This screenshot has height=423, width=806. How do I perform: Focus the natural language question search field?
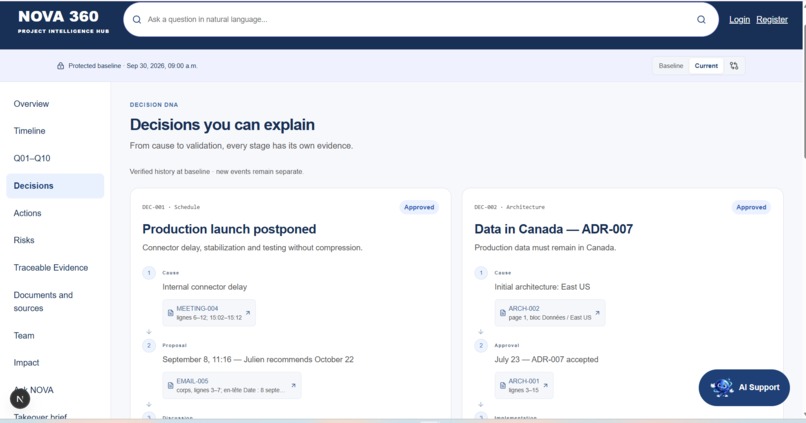point(420,20)
